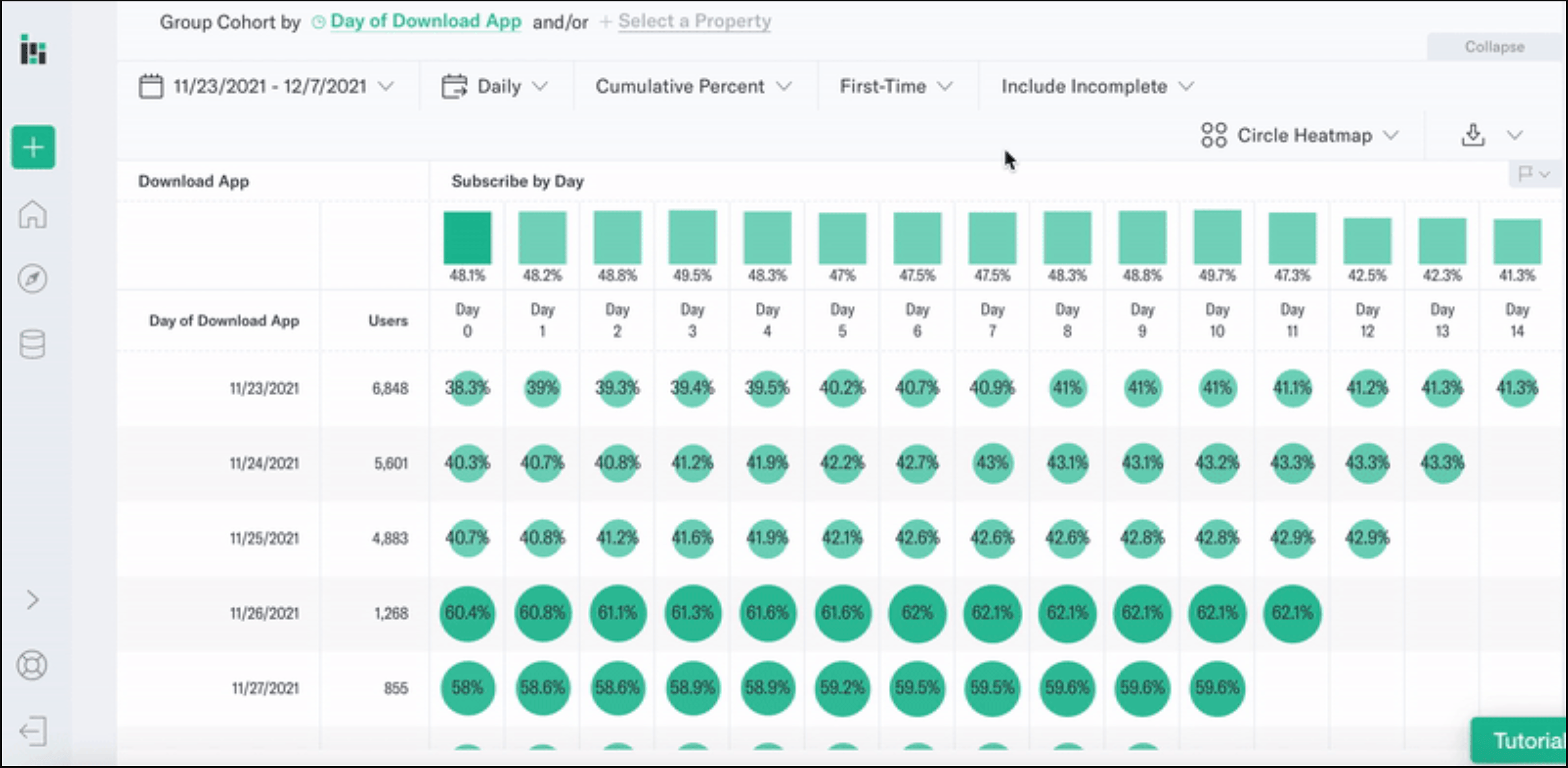Click the compass/explore sidebar icon
1568x768 pixels.
click(x=32, y=279)
